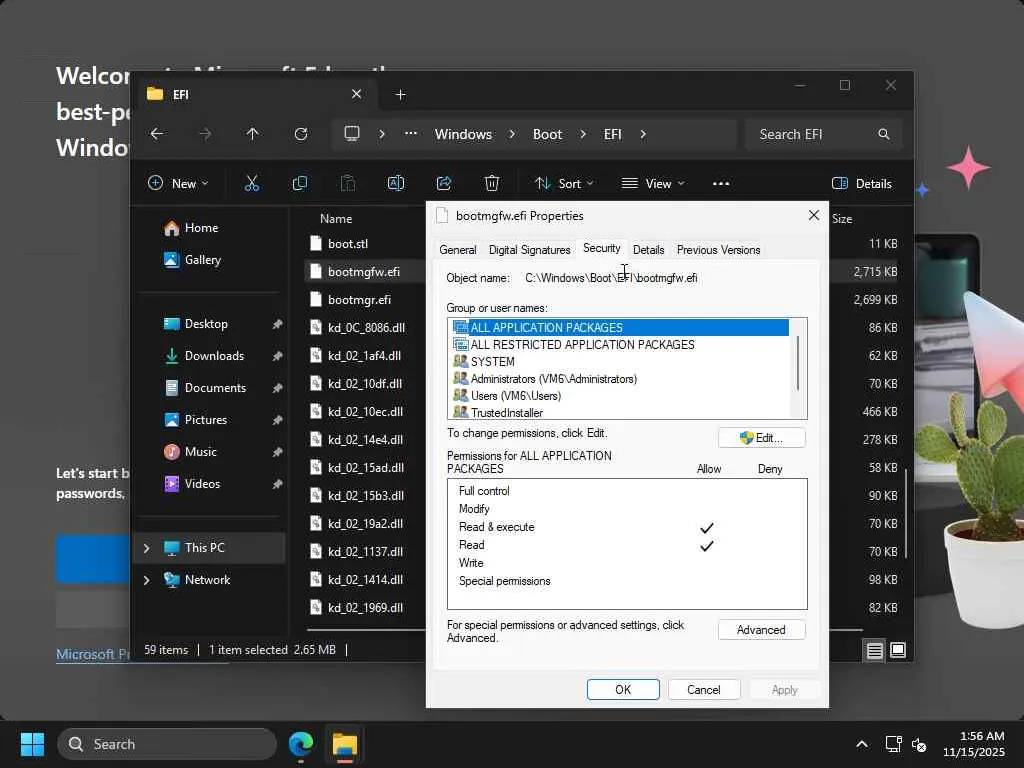Close the bootmgfw.efi Properties dialog
The width and height of the screenshot is (1024, 768).
click(814, 216)
